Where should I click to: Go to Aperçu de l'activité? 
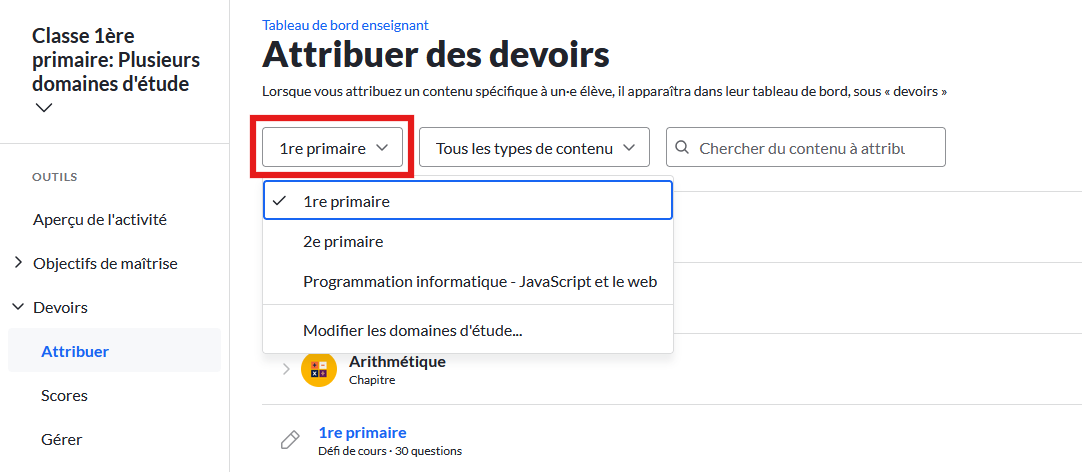click(100, 220)
